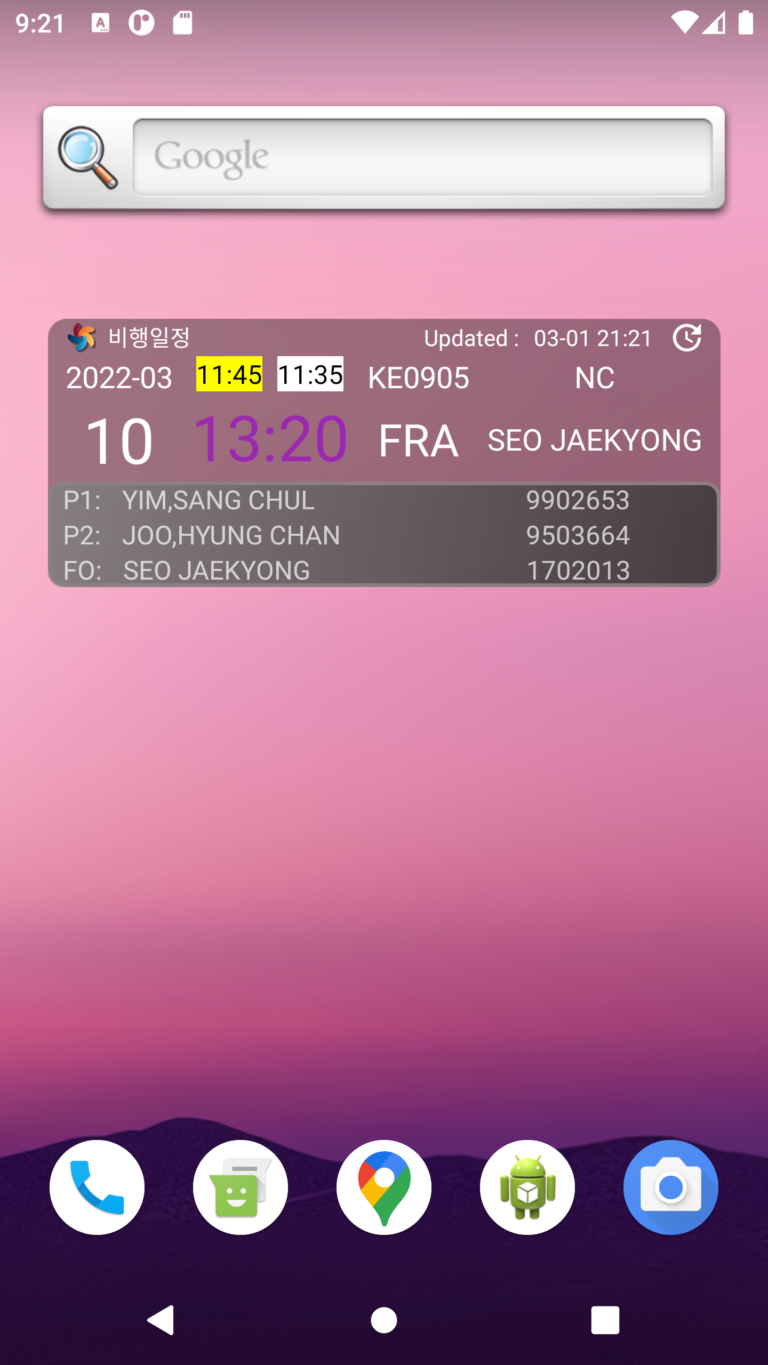
Task: Open Google Maps from the dock
Action: [x=384, y=1187]
